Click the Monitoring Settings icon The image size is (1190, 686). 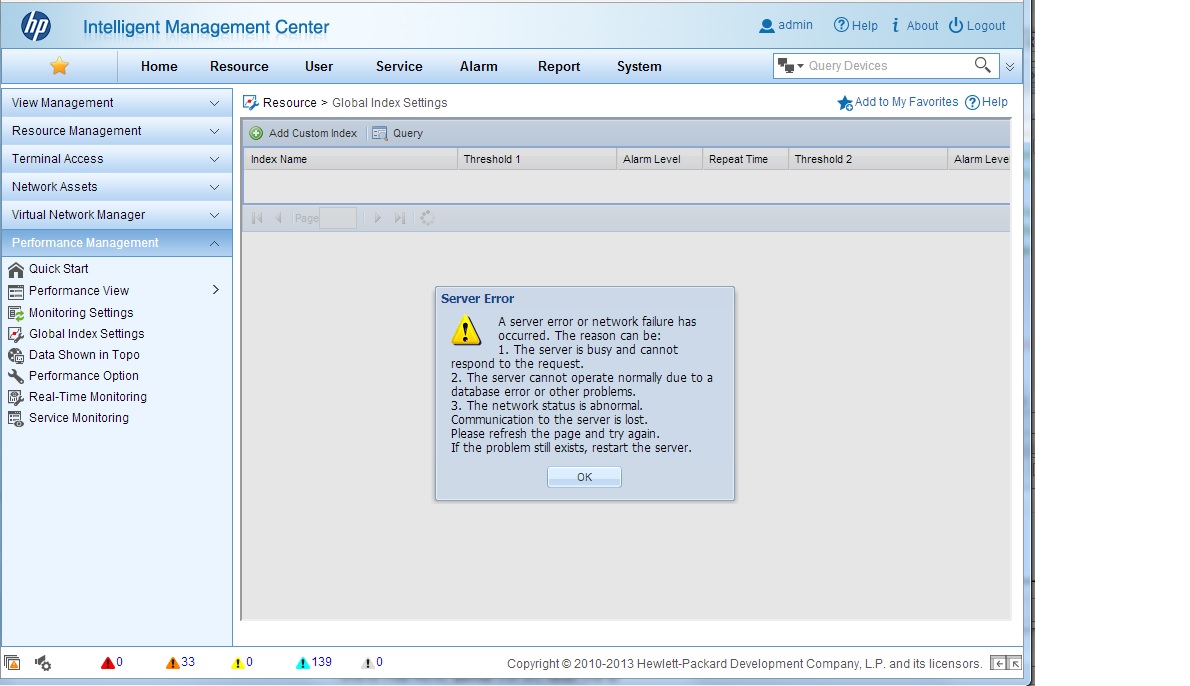16,313
